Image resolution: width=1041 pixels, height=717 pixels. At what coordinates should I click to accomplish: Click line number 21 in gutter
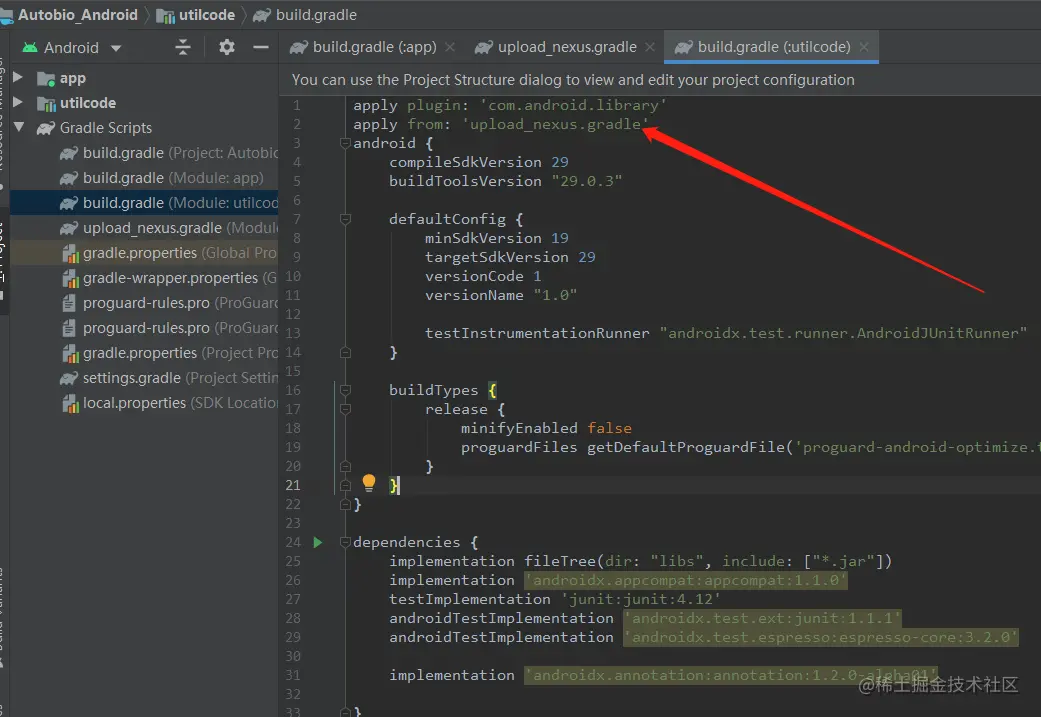click(293, 485)
